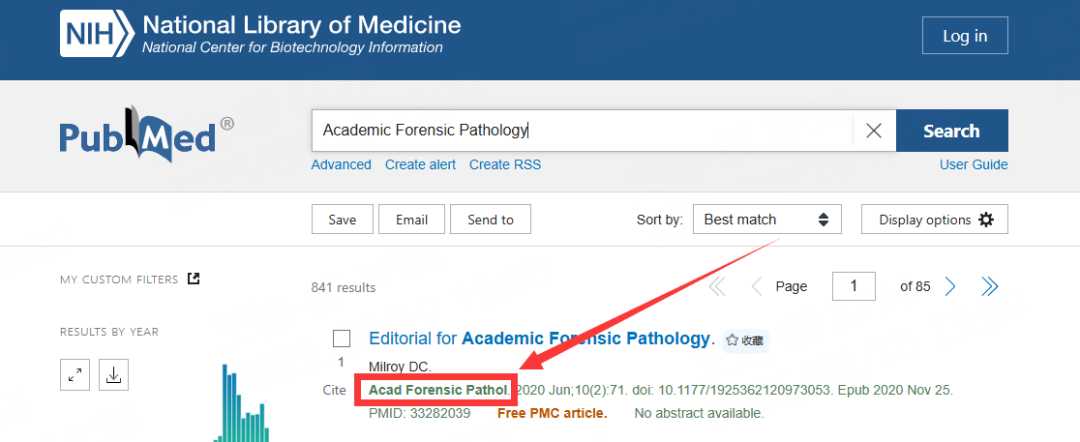
Task: Click the Search button
Action: [952, 130]
